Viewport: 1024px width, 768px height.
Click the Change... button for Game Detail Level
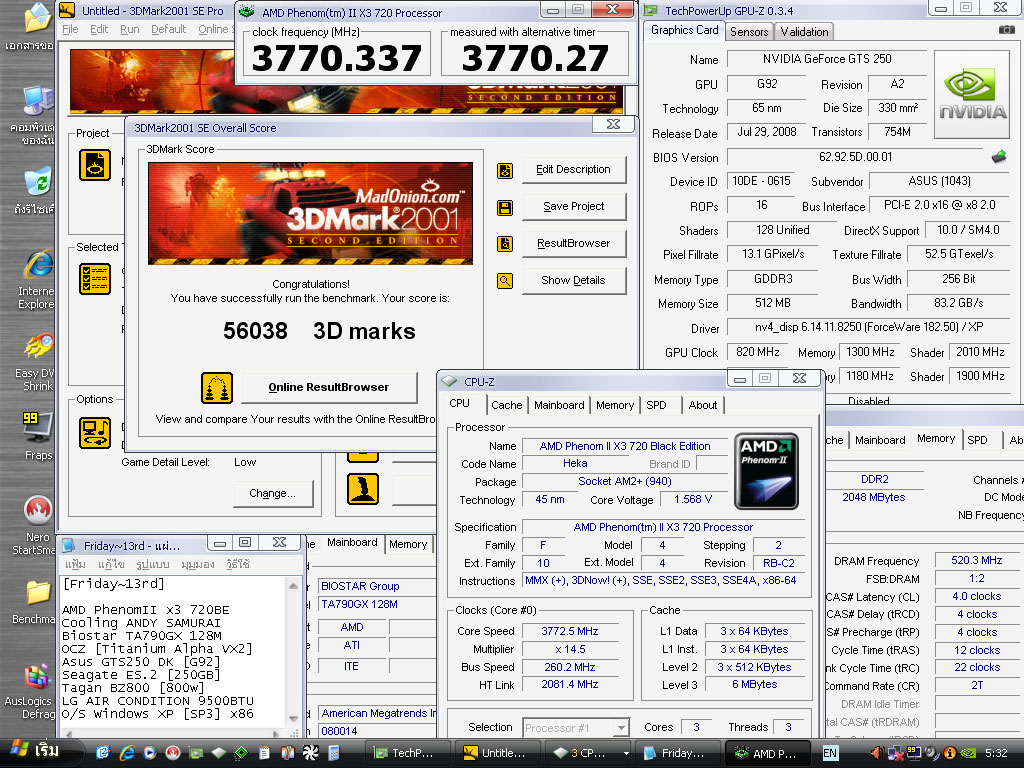pyautogui.click(x=272, y=494)
